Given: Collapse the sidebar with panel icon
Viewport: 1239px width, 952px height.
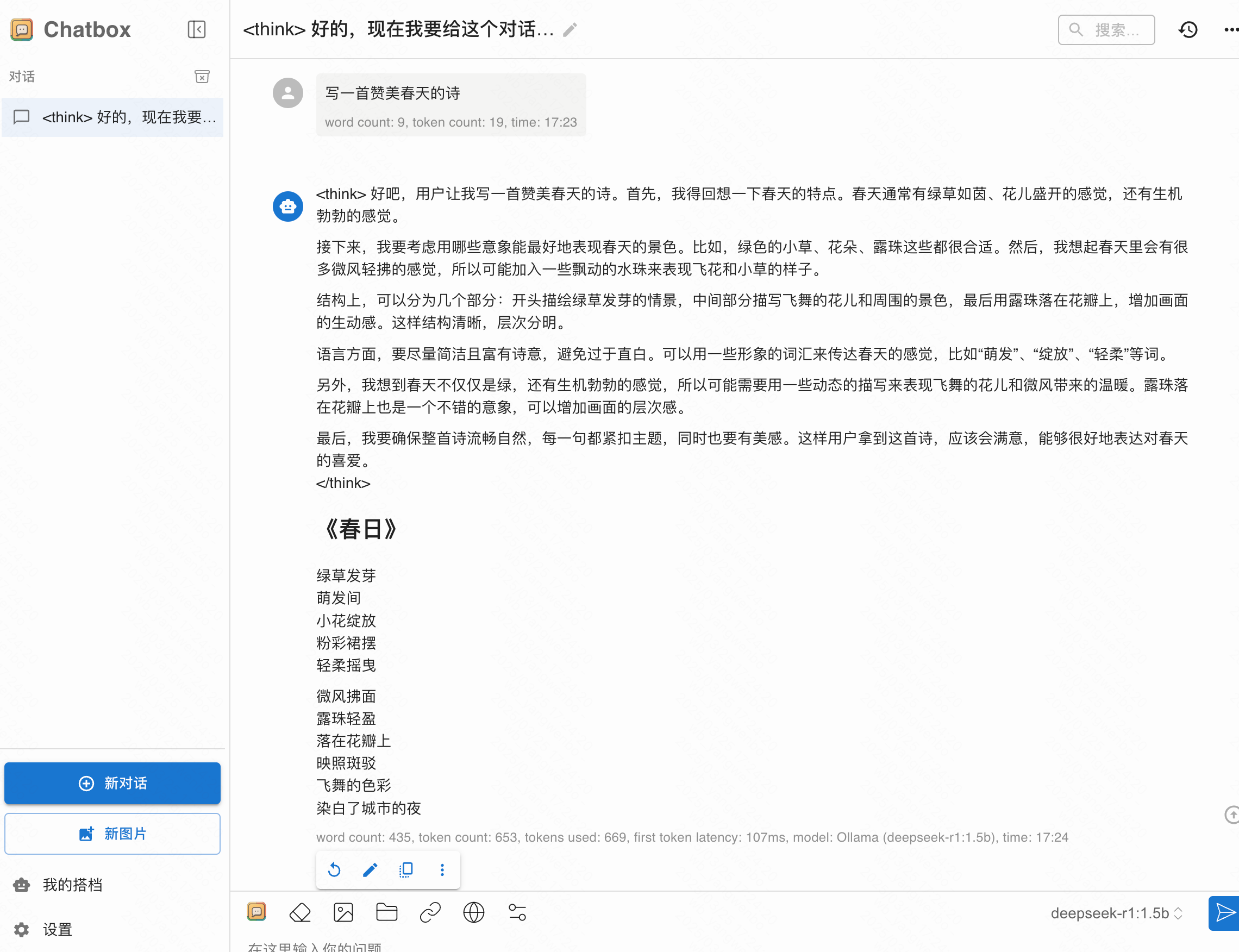Looking at the screenshot, I should click(x=197, y=29).
